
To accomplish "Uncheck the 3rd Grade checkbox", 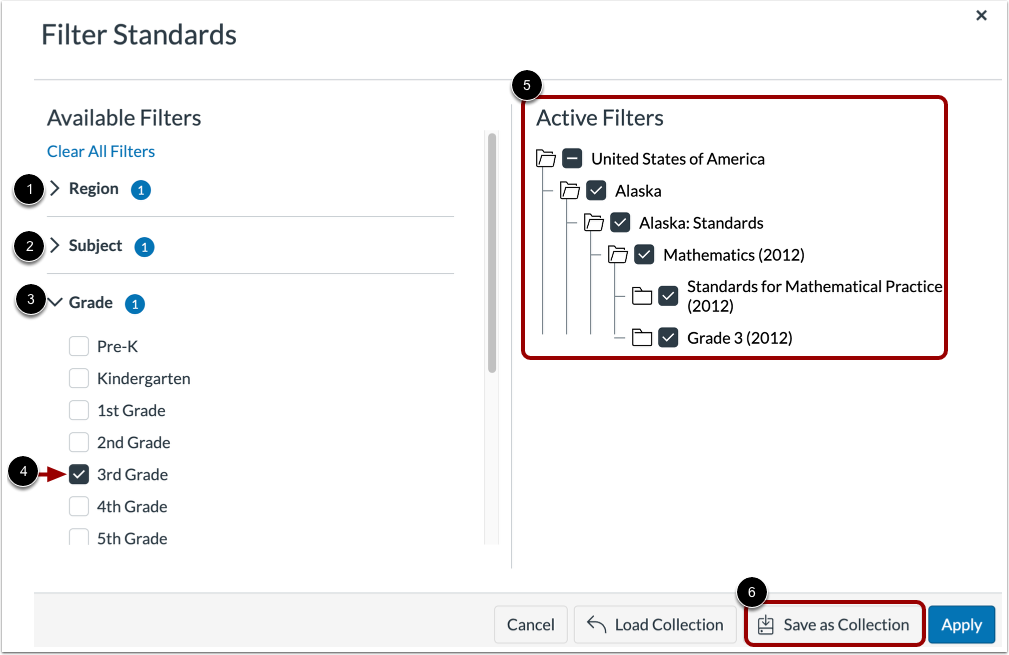I will tap(79, 474).
